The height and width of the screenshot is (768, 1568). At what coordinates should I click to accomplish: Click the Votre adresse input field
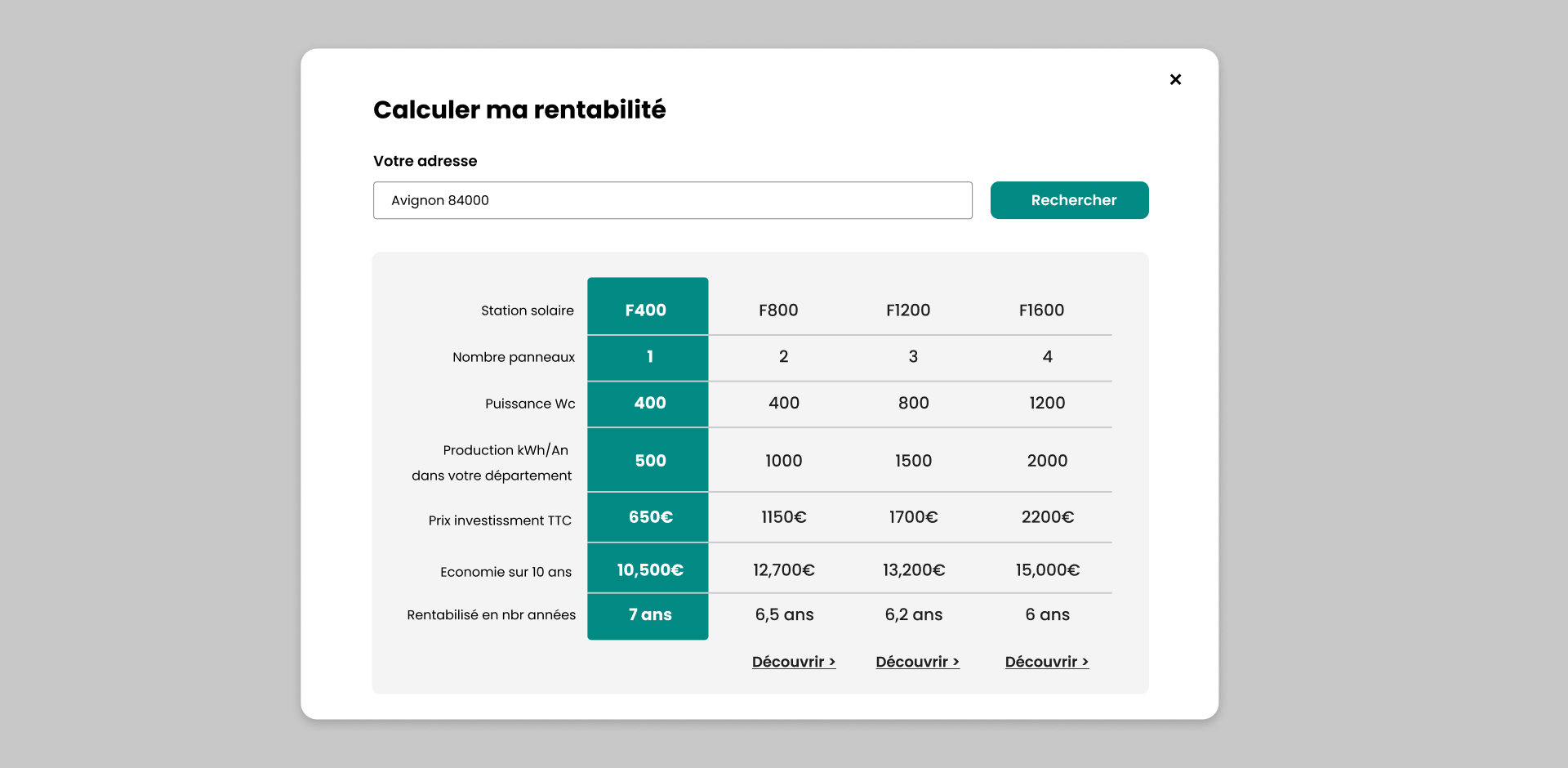tap(672, 200)
